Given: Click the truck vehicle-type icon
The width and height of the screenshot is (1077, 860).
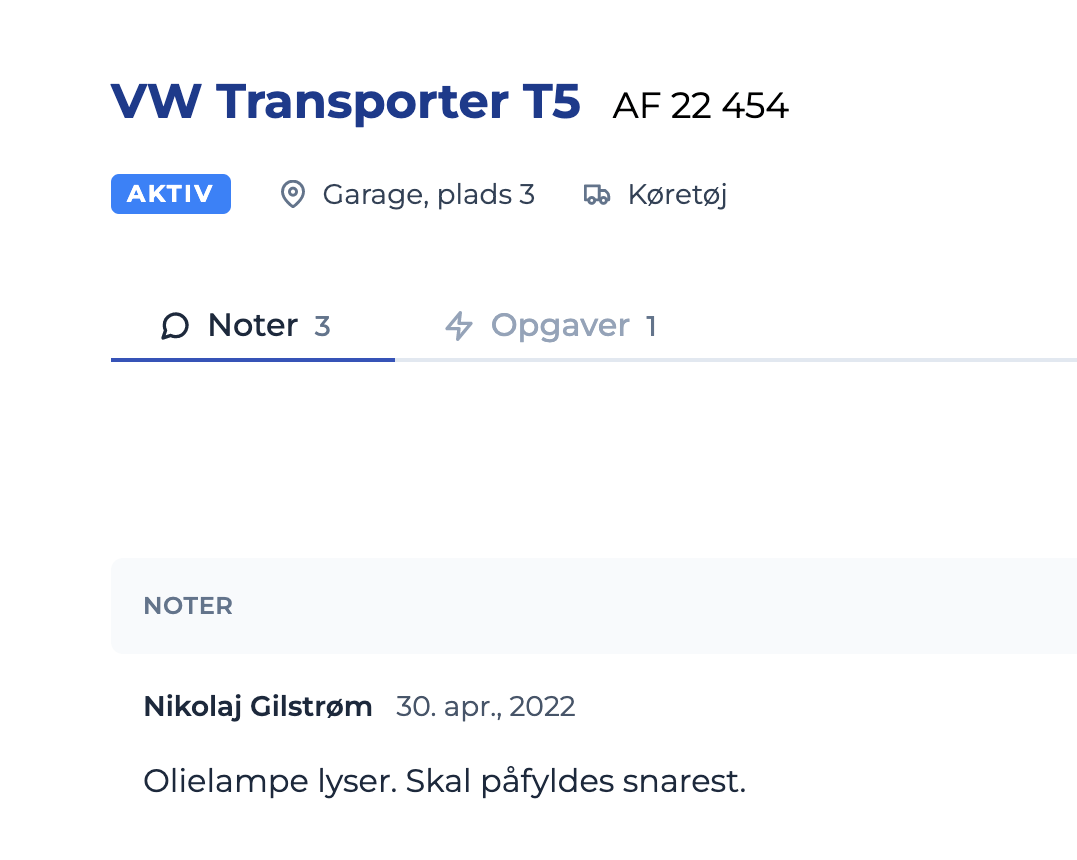Looking at the screenshot, I should point(597,194).
